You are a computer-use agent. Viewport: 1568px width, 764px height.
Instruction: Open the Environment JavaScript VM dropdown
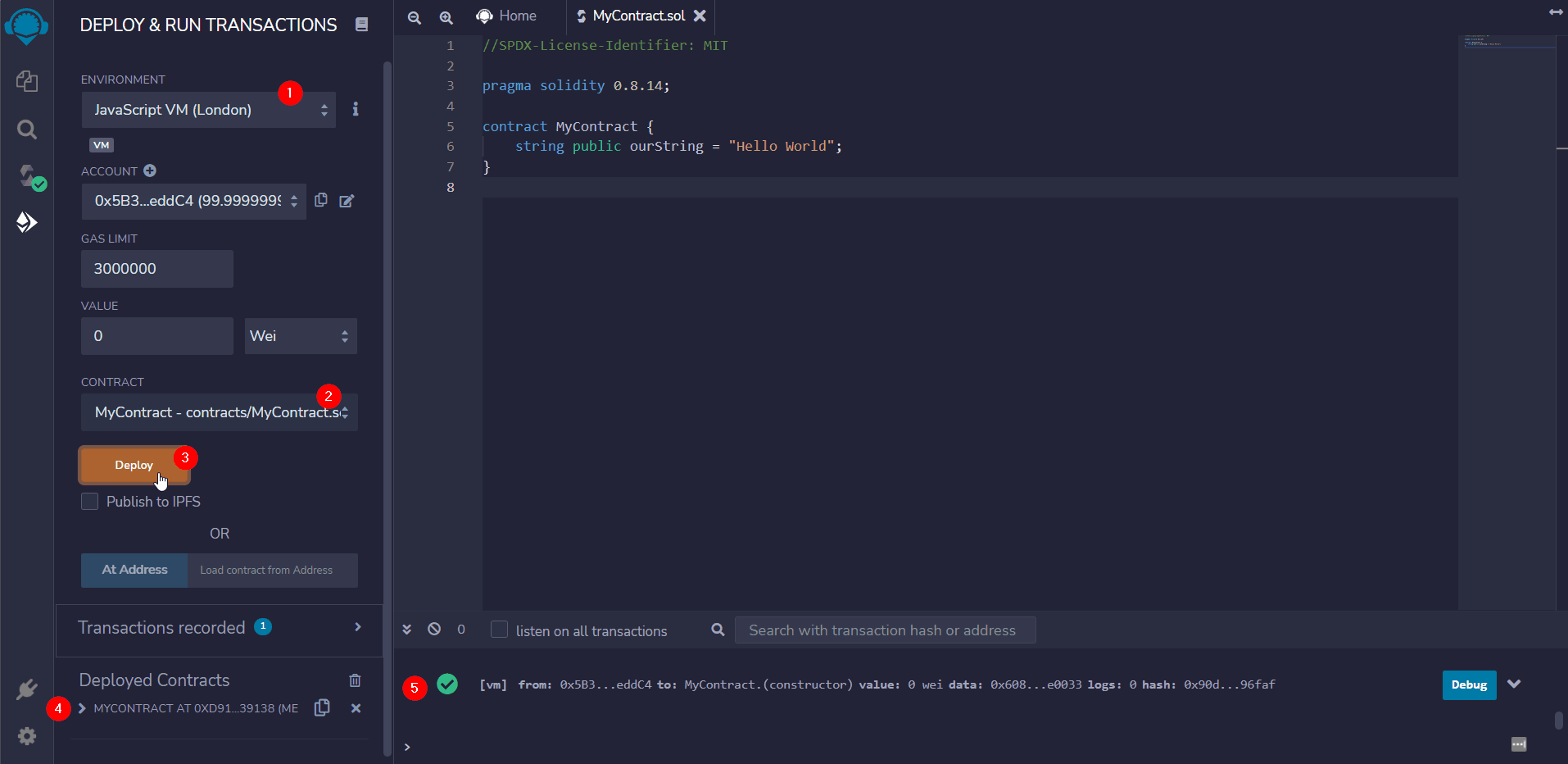209,110
